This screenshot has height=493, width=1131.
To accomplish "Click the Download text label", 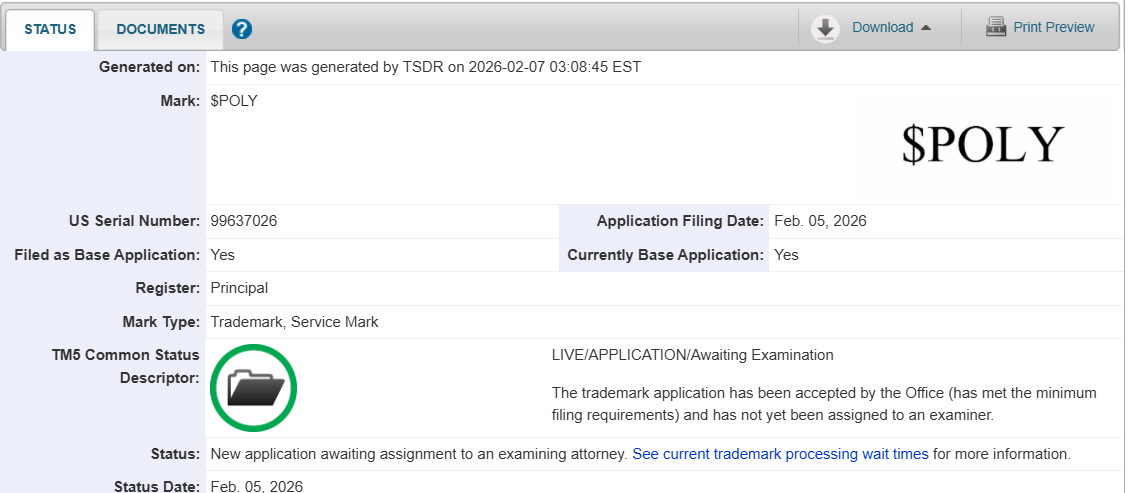I will point(882,28).
